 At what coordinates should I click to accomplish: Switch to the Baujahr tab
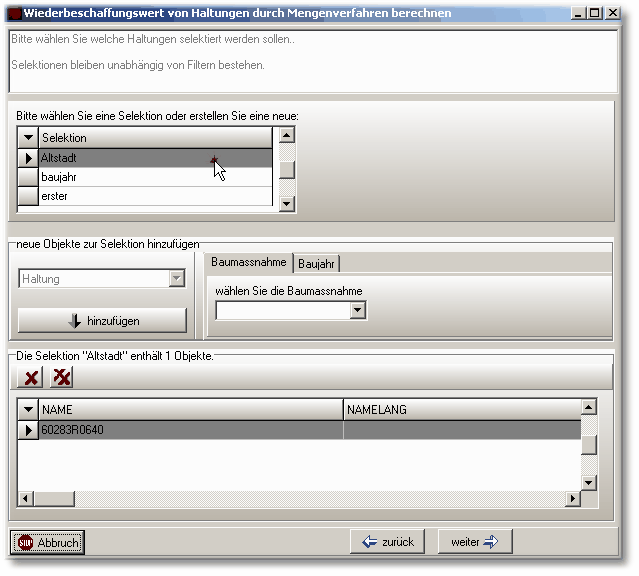click(317, 263)
